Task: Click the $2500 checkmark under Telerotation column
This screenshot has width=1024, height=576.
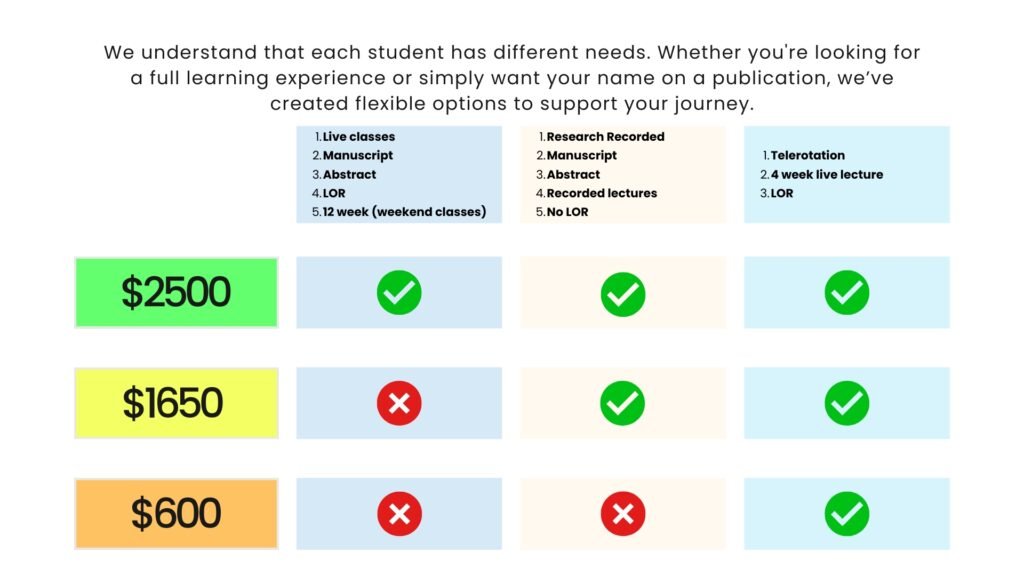Action: click(x=847, y=292)
